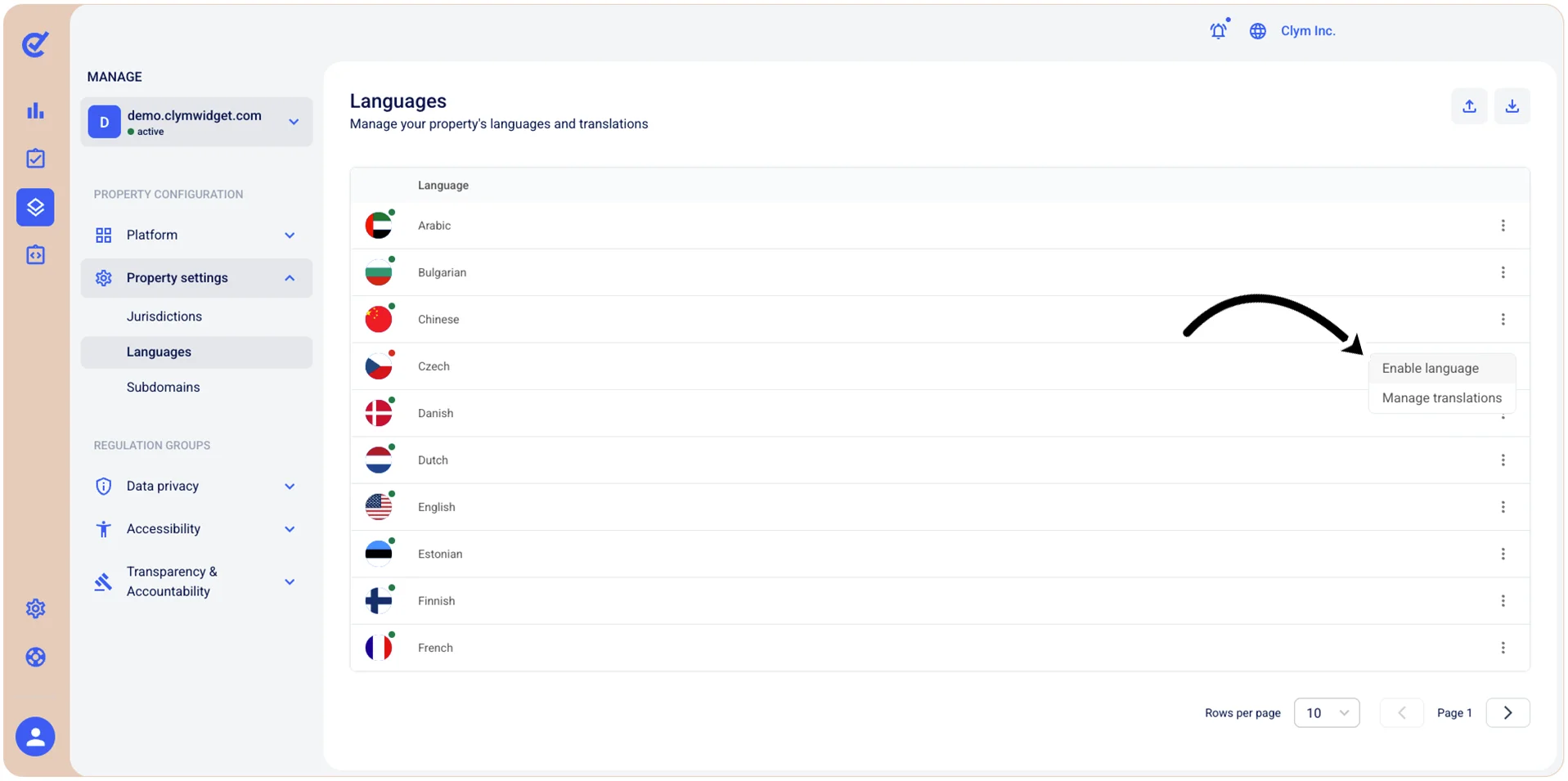Click the Accessibility person icon

click(x=103, y=529)
